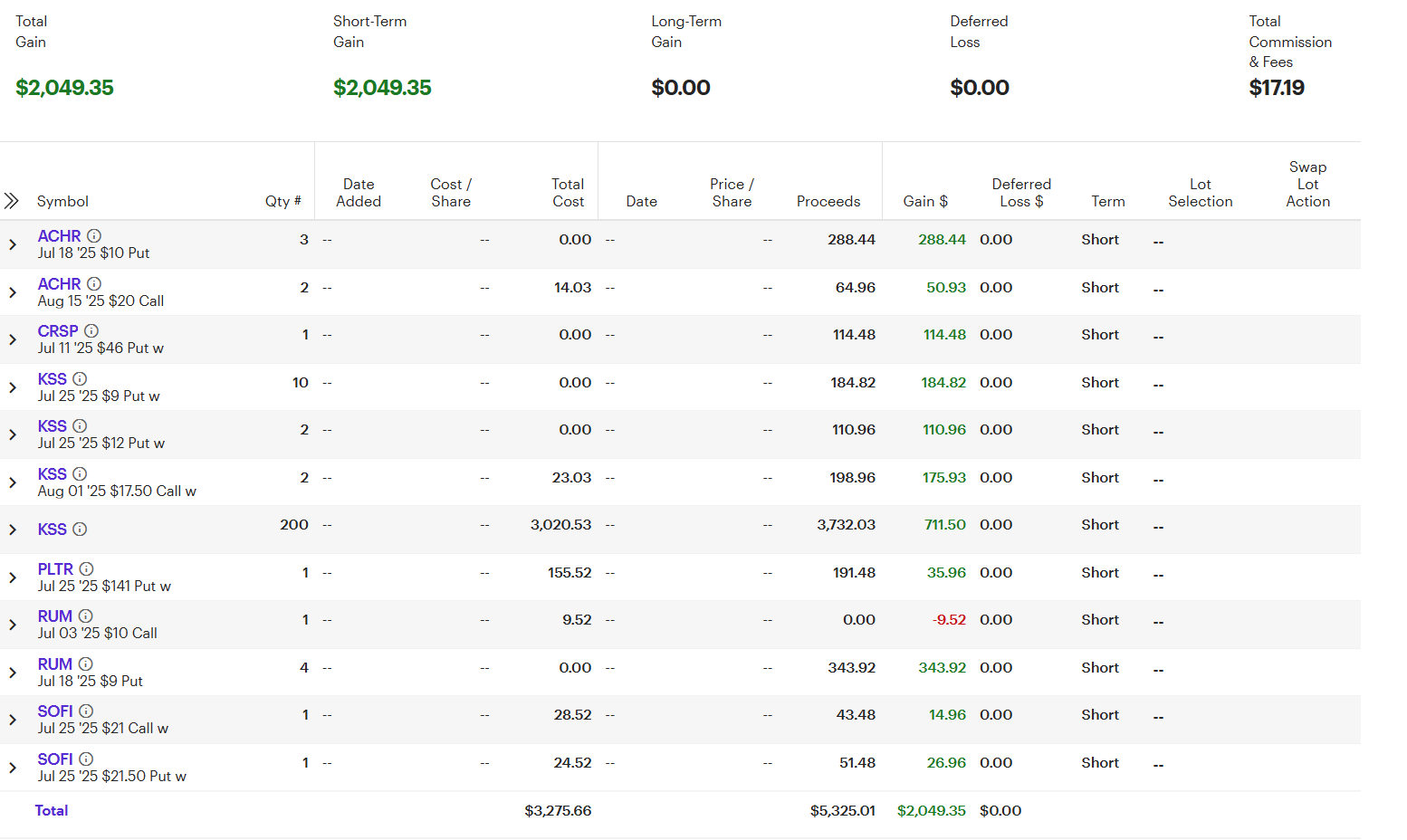Click info icon beside SOFI $21 Call

[86, 711]
